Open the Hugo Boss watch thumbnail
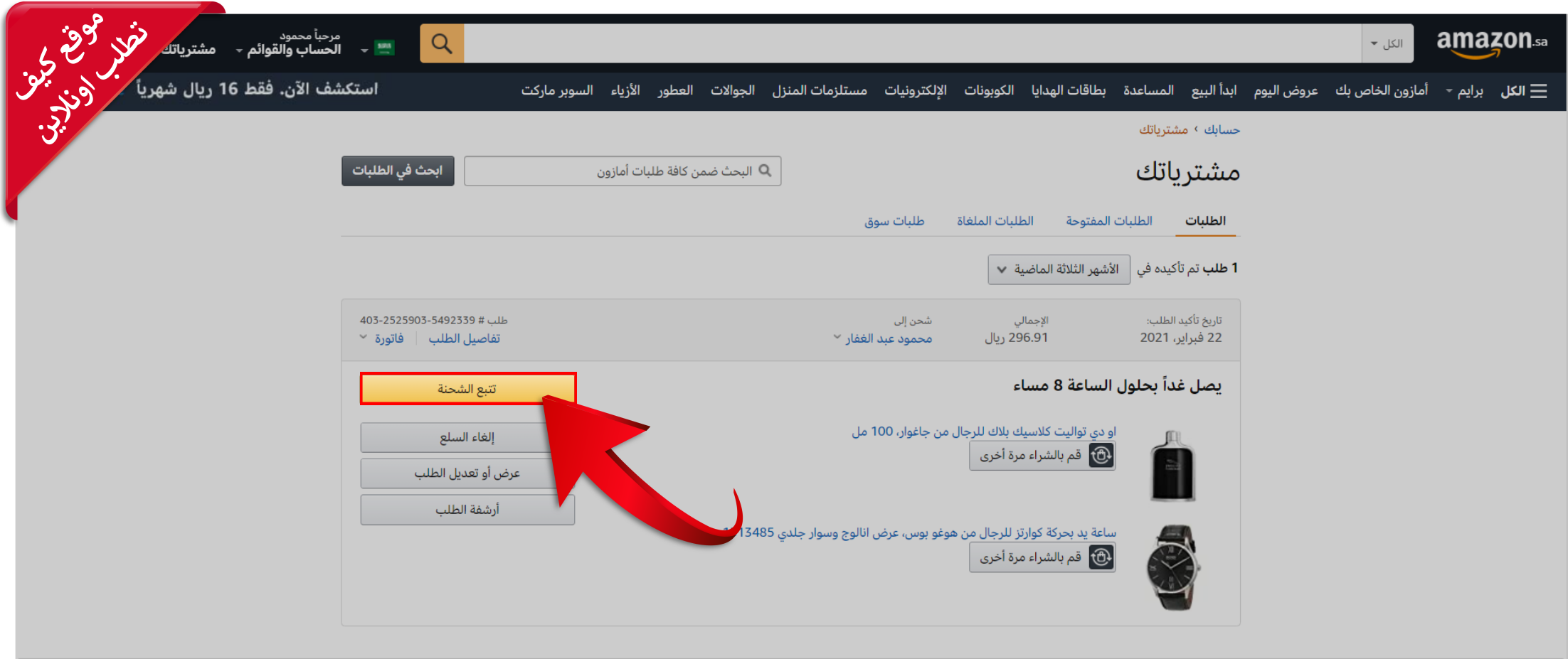Image resolution: width=1568 pixels, height=659 pixels. [1172, 567]
